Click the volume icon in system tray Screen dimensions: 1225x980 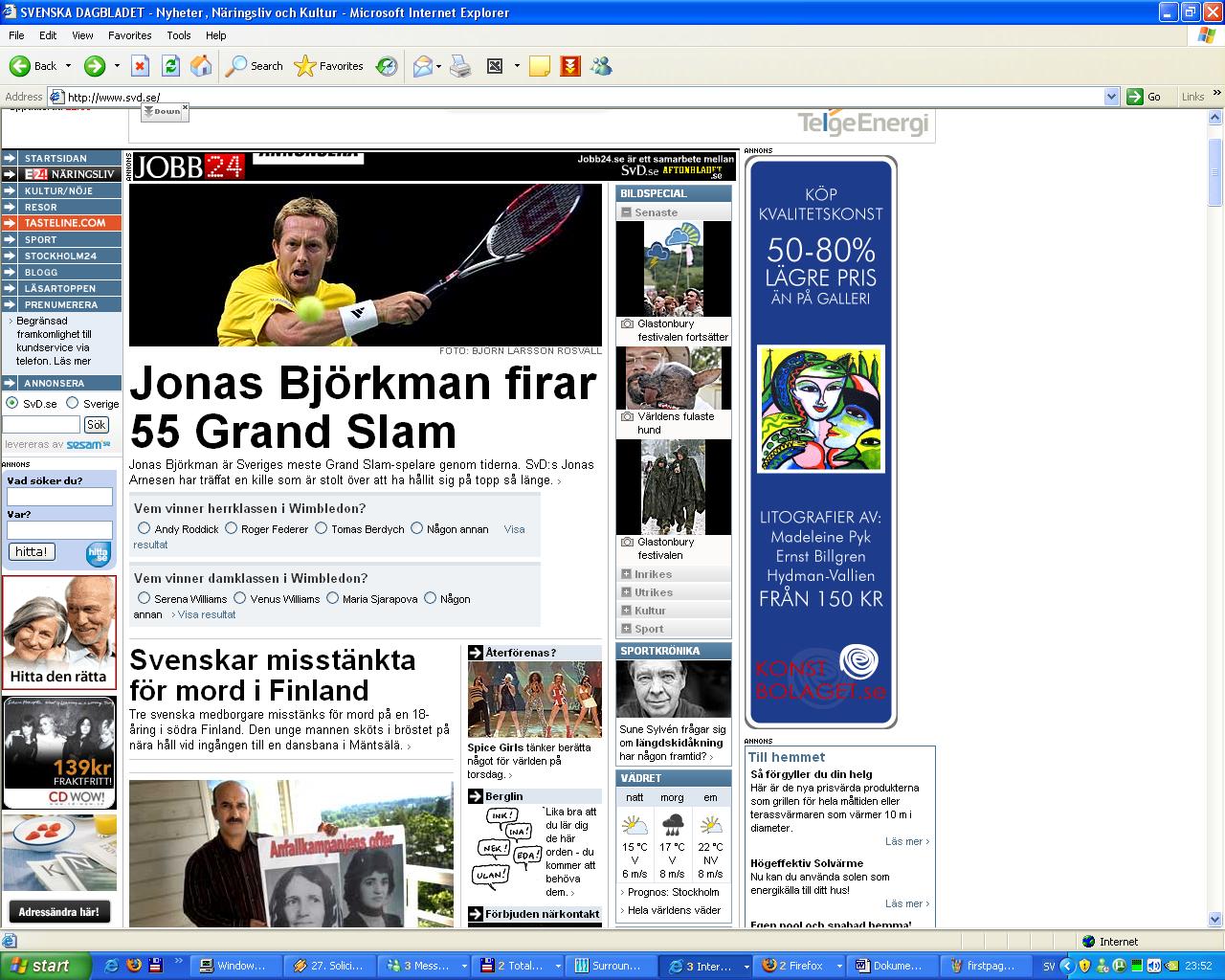pyautogui.click(x=1153, y=966)
